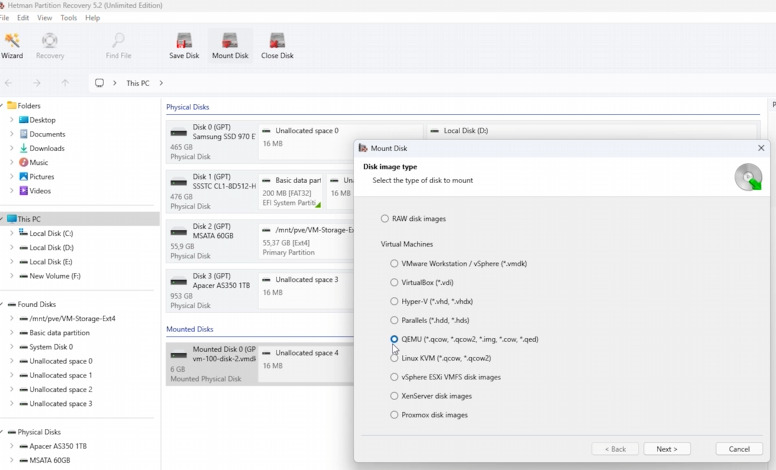This screenshot has width=776, height=470.
Task: Click the up-level navigation arrow
Action: click(x=65, y=83)
